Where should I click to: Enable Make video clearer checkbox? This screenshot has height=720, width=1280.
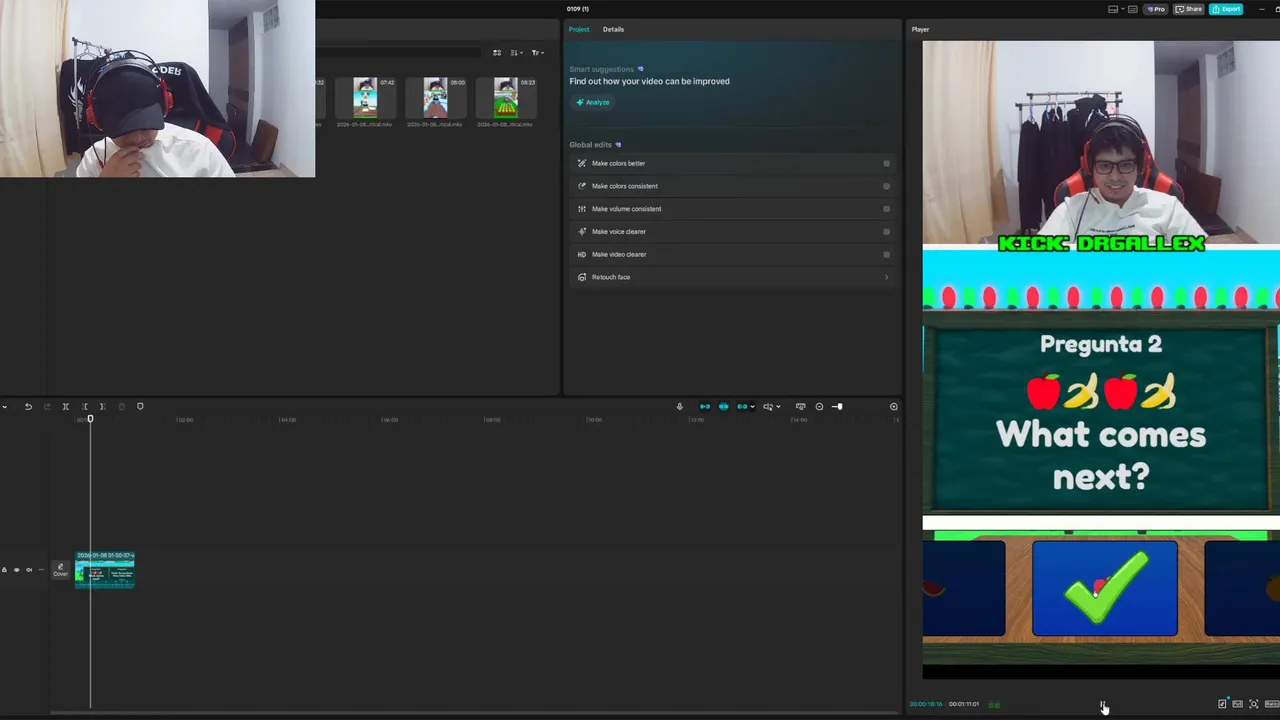tap(886, 254)
